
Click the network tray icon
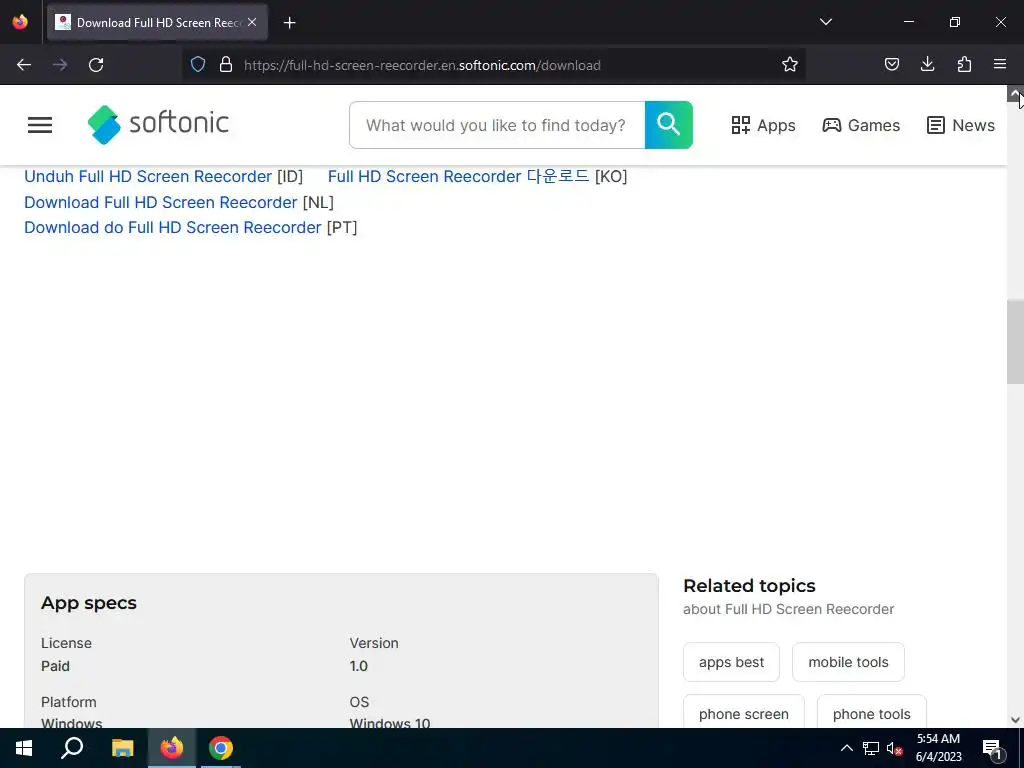[871, 748]
